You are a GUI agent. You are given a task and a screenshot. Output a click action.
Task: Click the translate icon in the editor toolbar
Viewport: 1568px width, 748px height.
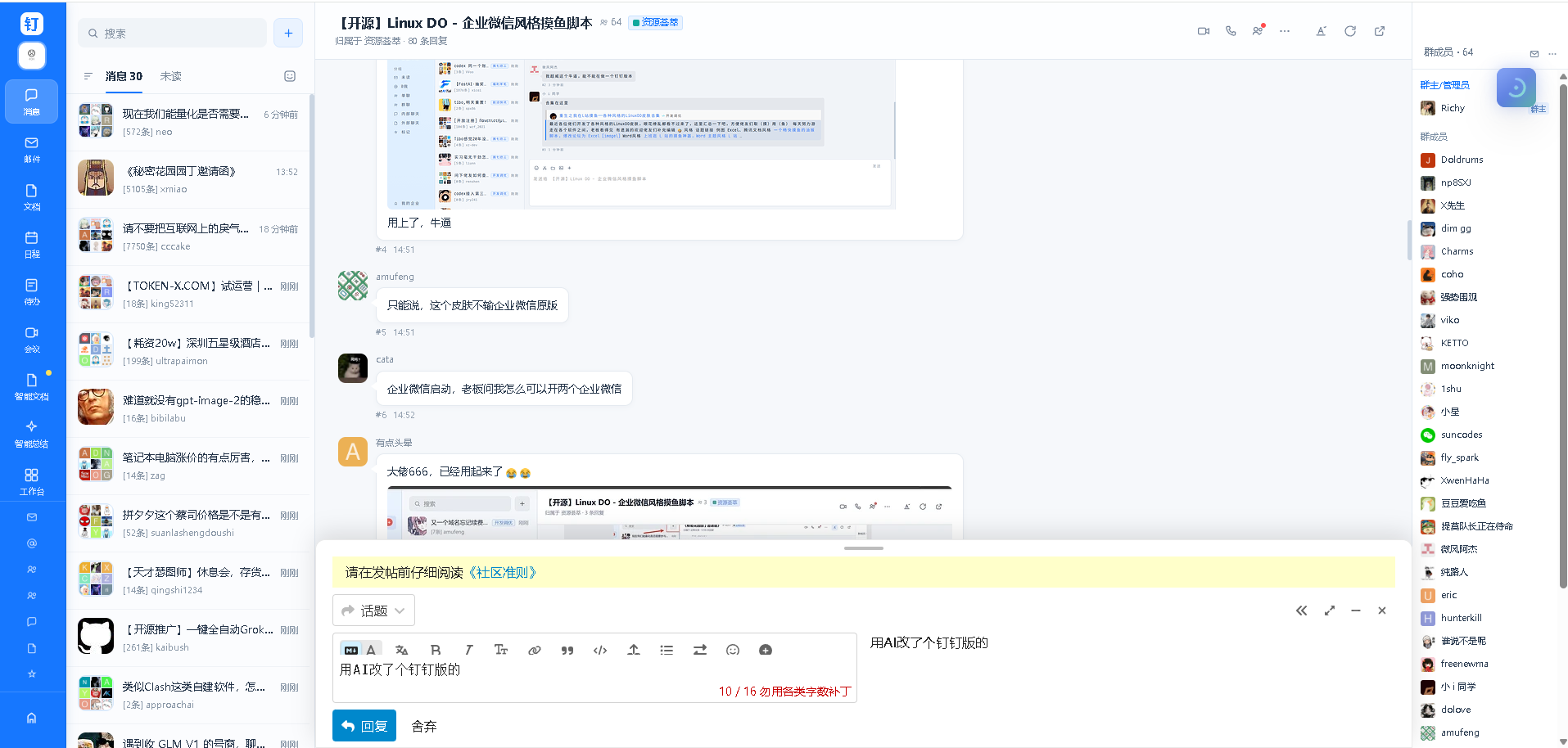(x=402, y=650)
